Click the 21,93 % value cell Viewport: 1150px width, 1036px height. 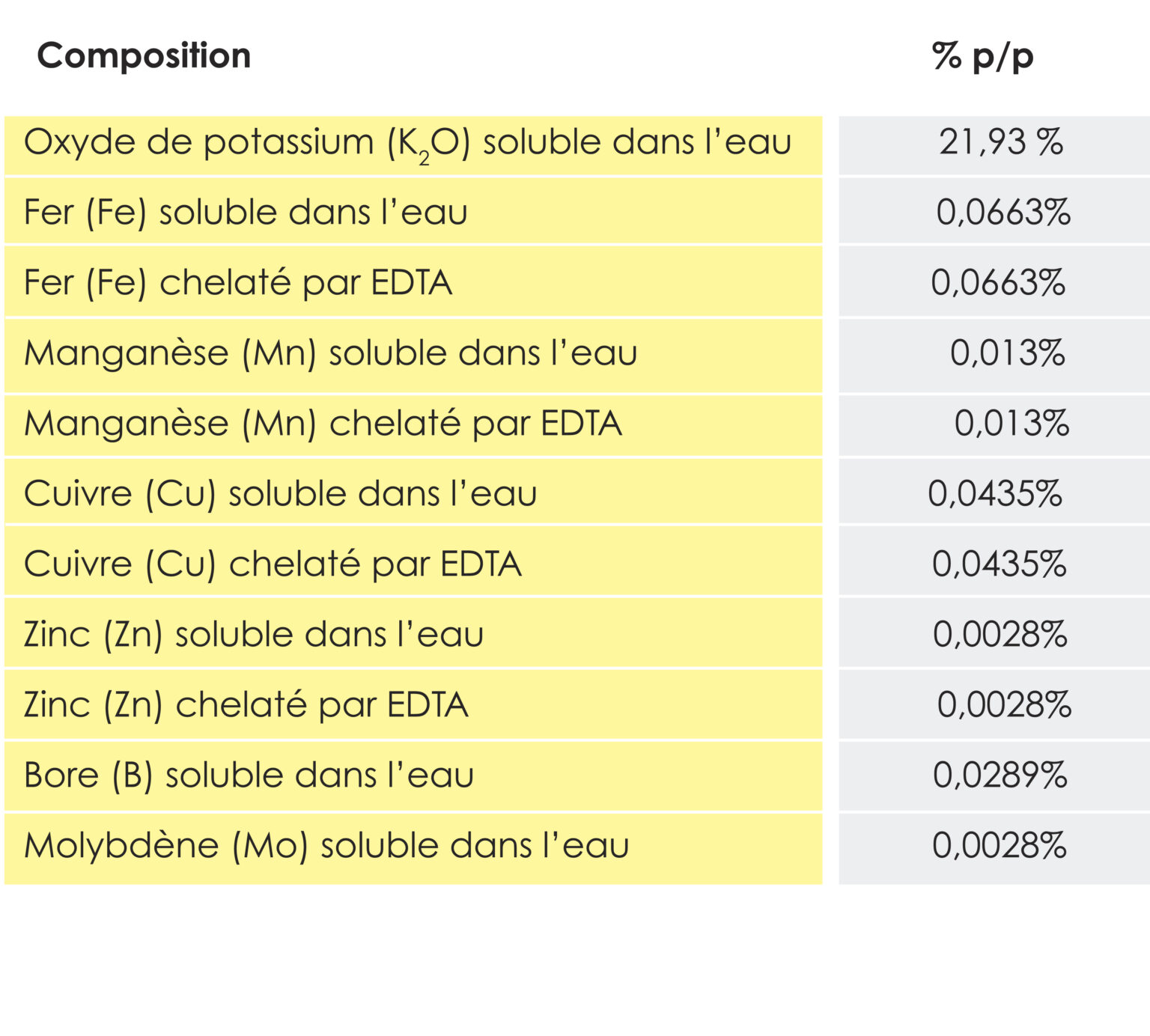coord(1001,142)
